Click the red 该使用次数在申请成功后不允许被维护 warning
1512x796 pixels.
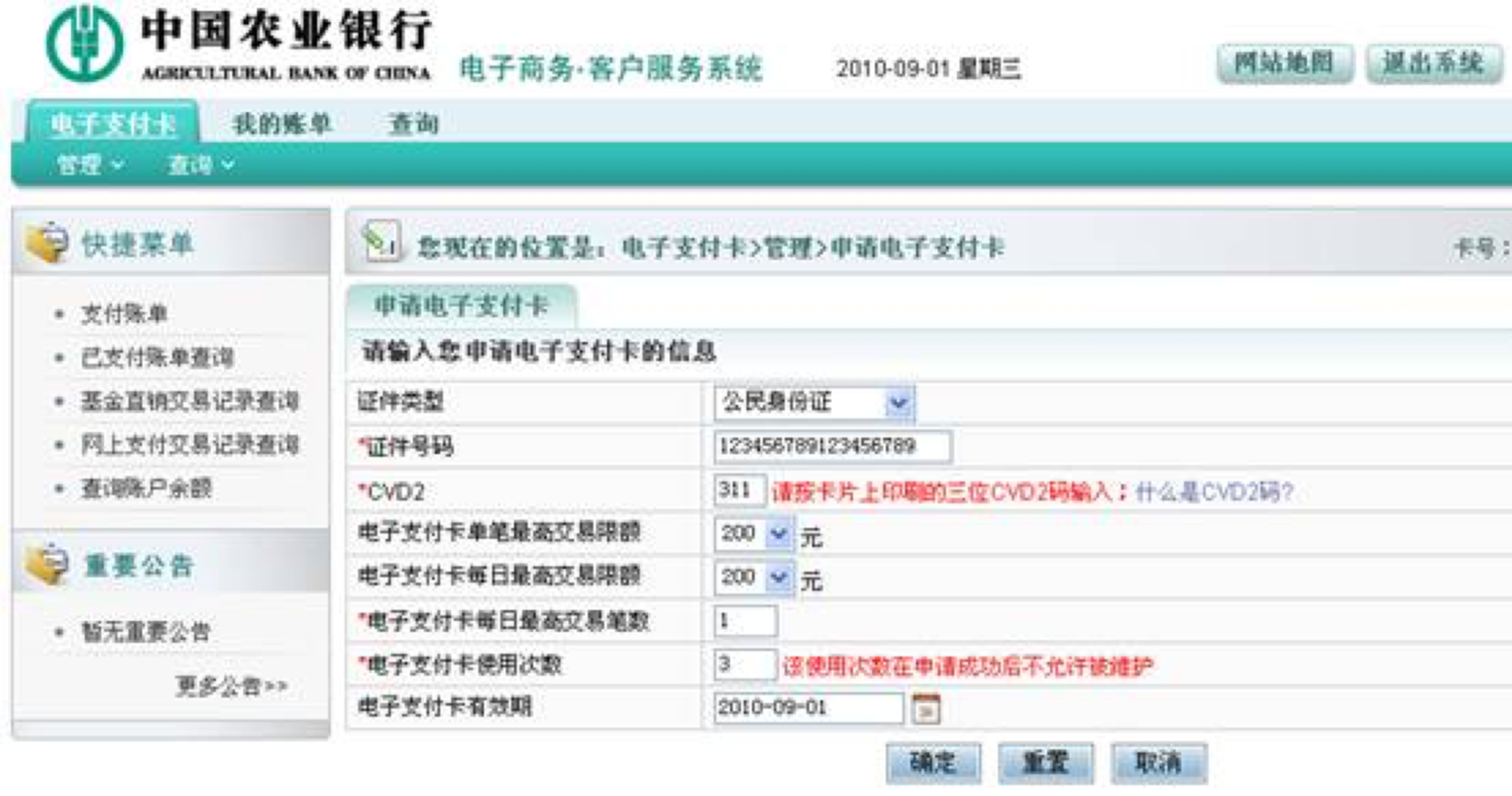[967, 667]
